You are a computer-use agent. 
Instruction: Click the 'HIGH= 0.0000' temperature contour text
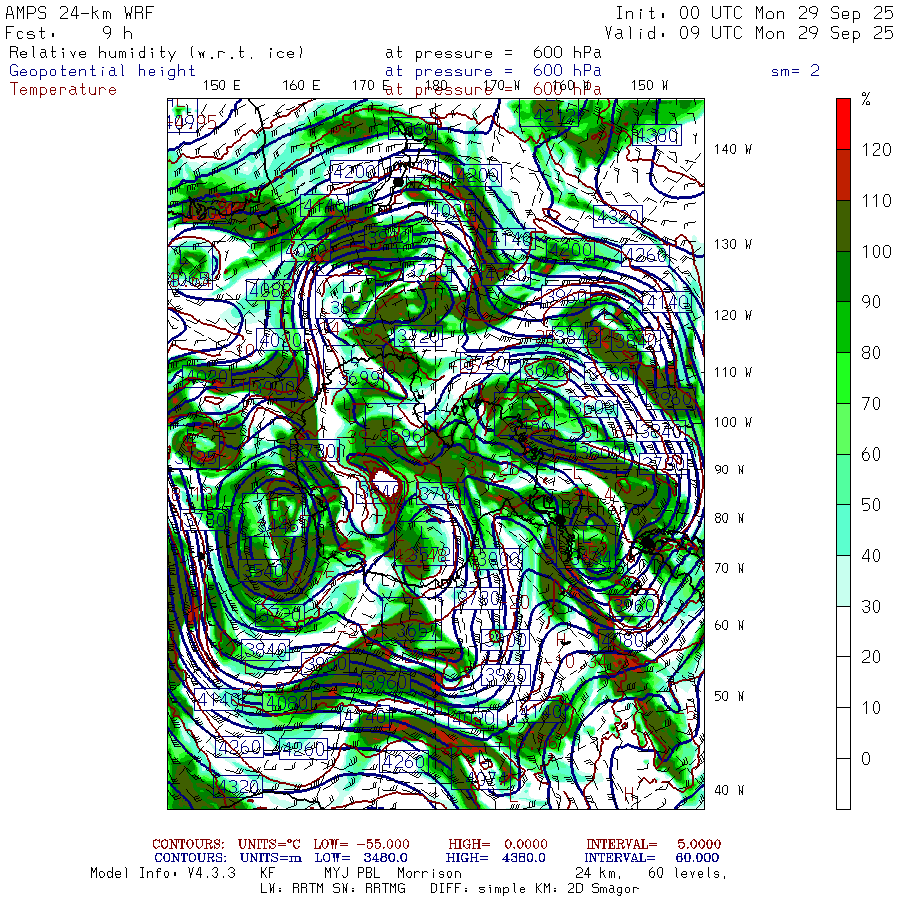click(498, 844)
